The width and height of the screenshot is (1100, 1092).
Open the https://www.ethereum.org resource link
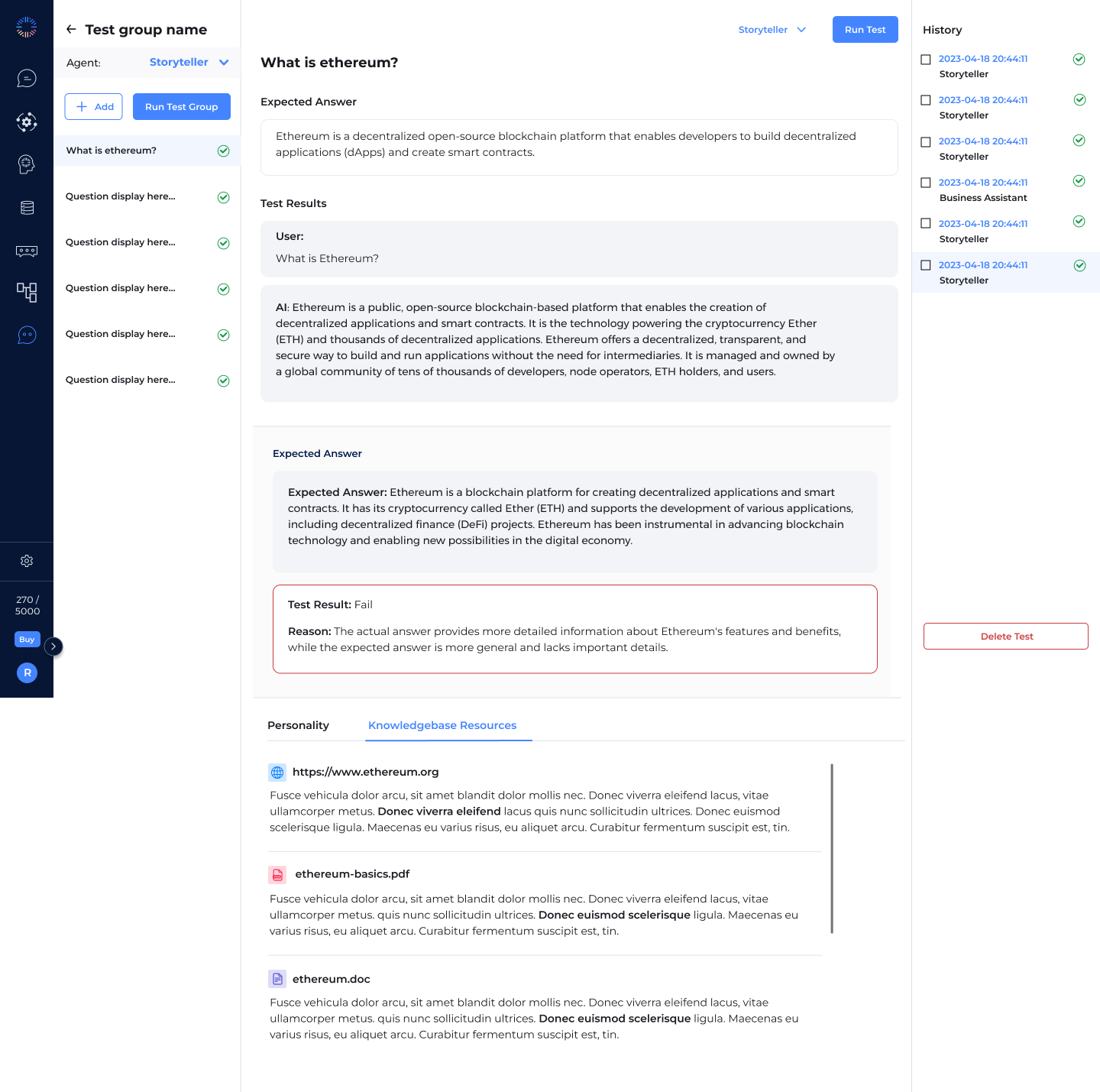click(366, 772)
